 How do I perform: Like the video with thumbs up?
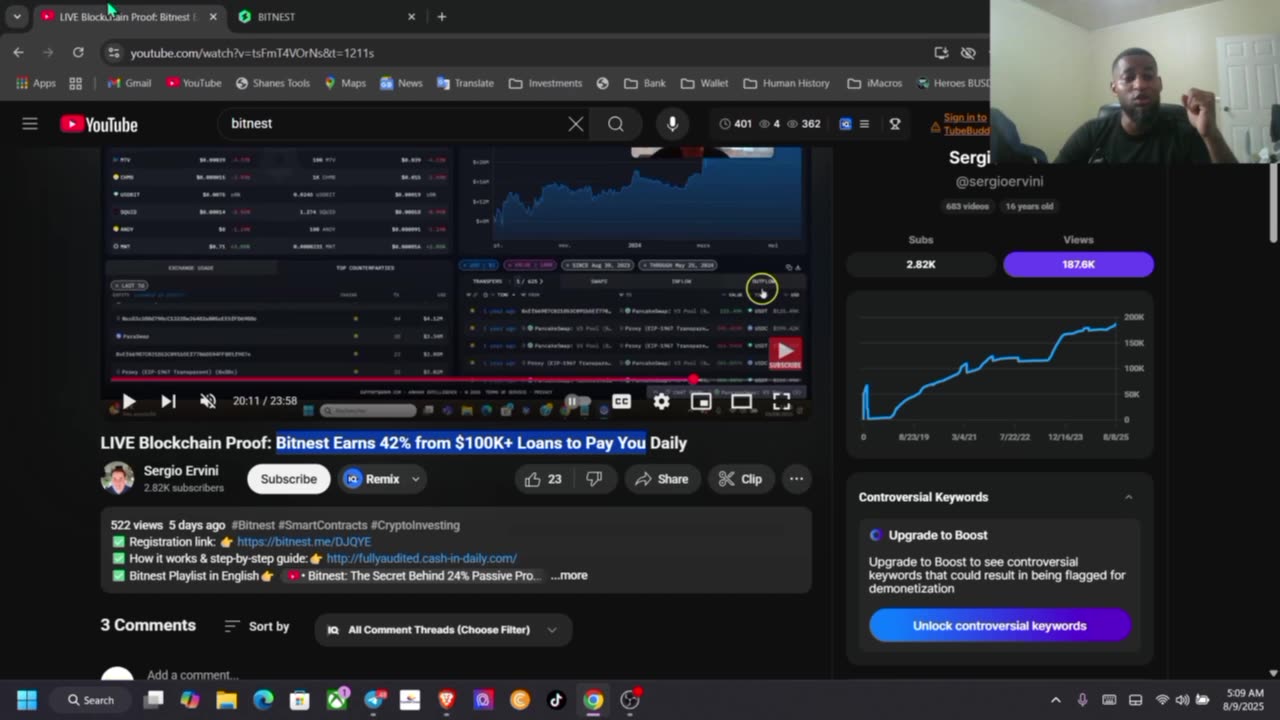pyautogui.click(x=543, y=479)
